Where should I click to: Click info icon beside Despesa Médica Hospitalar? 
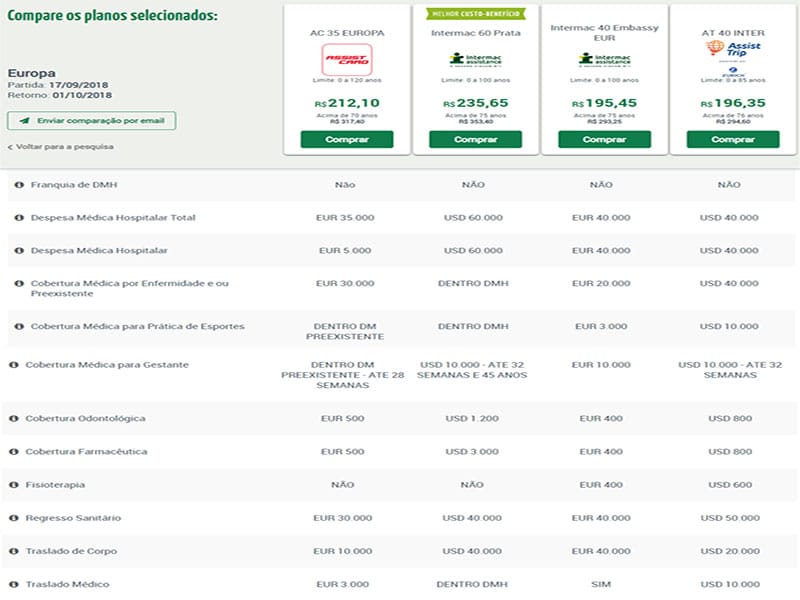point(19,251)
